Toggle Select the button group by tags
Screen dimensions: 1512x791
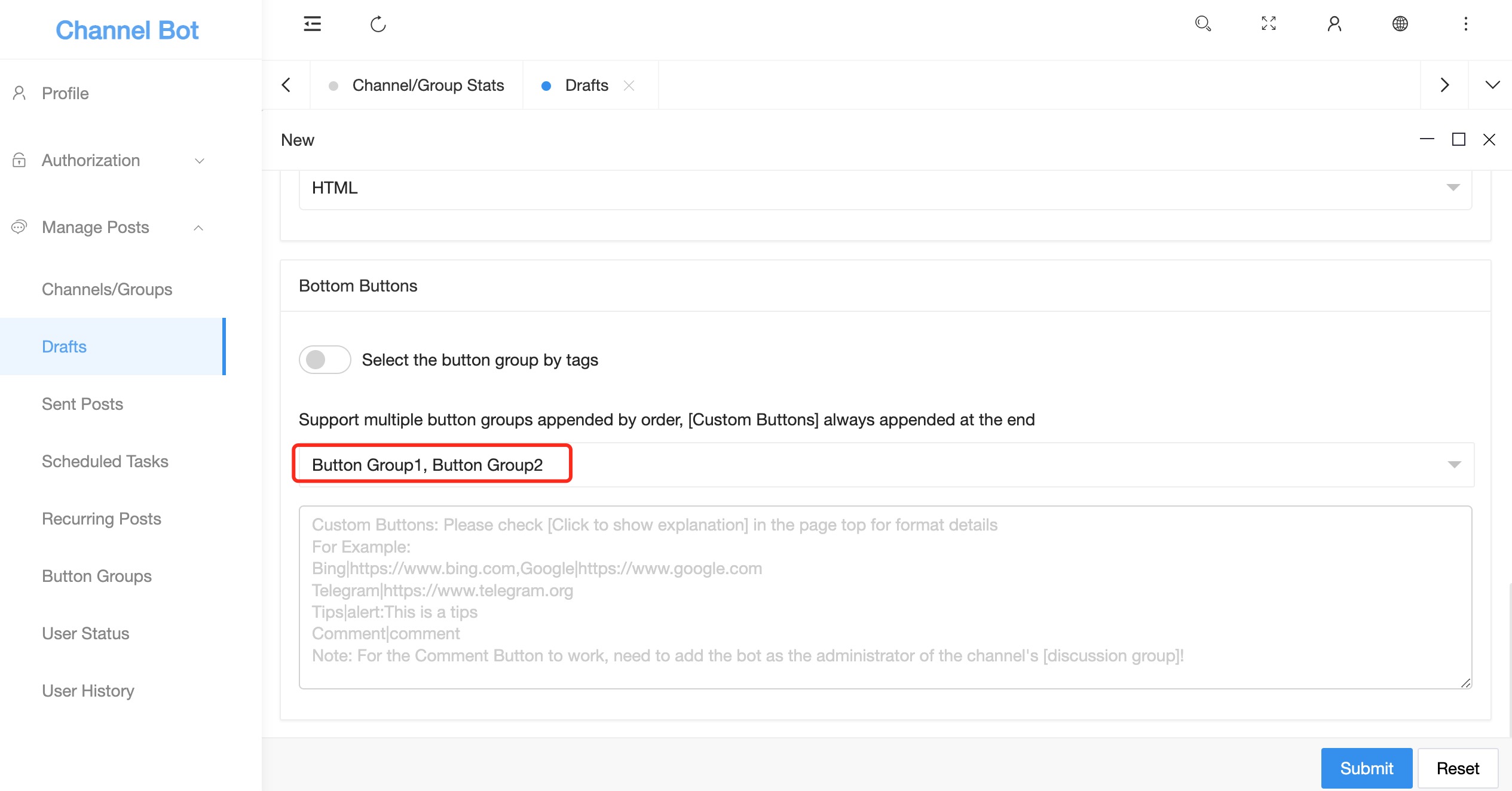(x=325, y=360)
